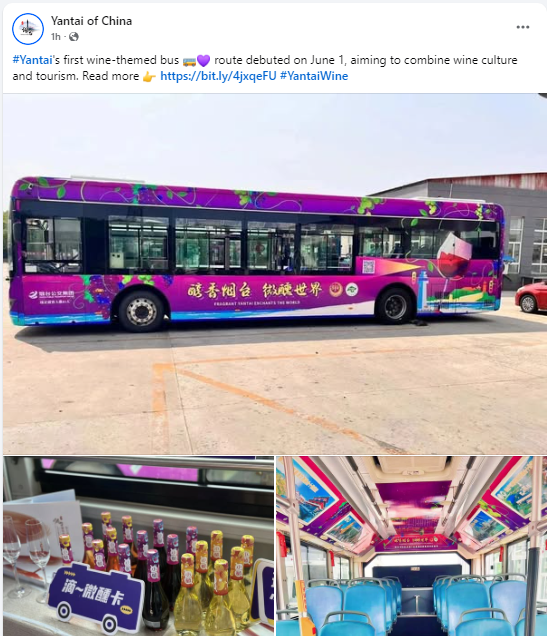Click the bus company logo near rear
The image size is (547, 636).
51,295
